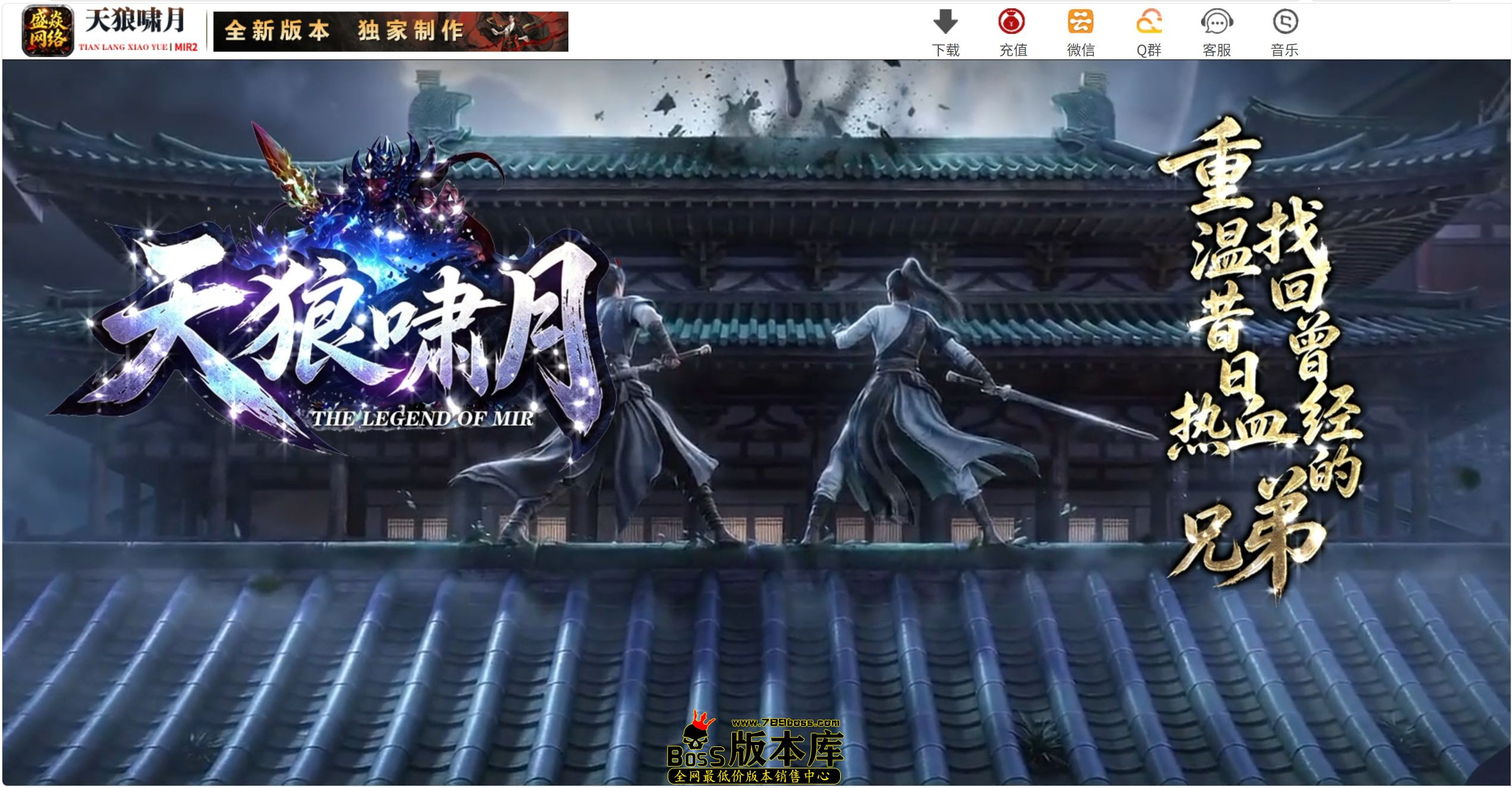Click the 音乐 label

click(1284, 51)
